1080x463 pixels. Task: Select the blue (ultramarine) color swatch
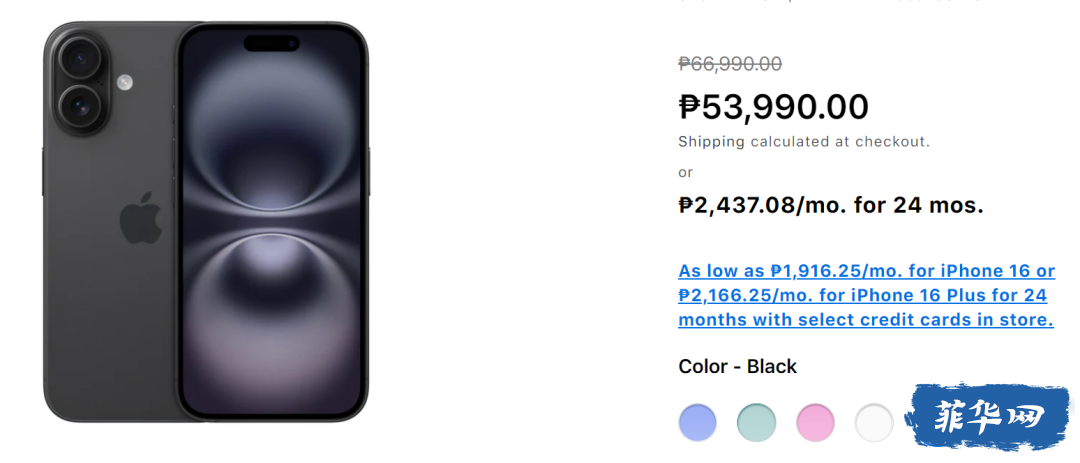(697, 422)
